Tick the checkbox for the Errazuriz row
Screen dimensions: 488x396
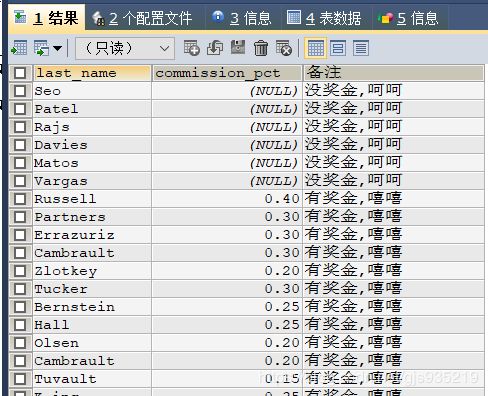(x=20, y=235)
